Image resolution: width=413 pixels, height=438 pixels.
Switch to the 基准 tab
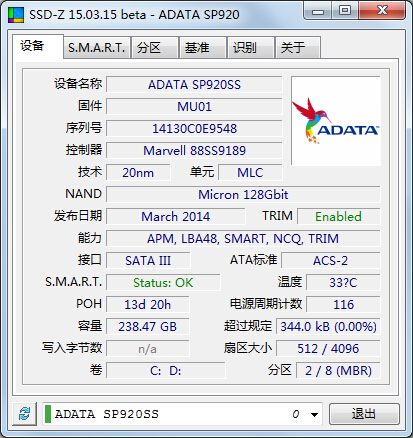(203, 48)
